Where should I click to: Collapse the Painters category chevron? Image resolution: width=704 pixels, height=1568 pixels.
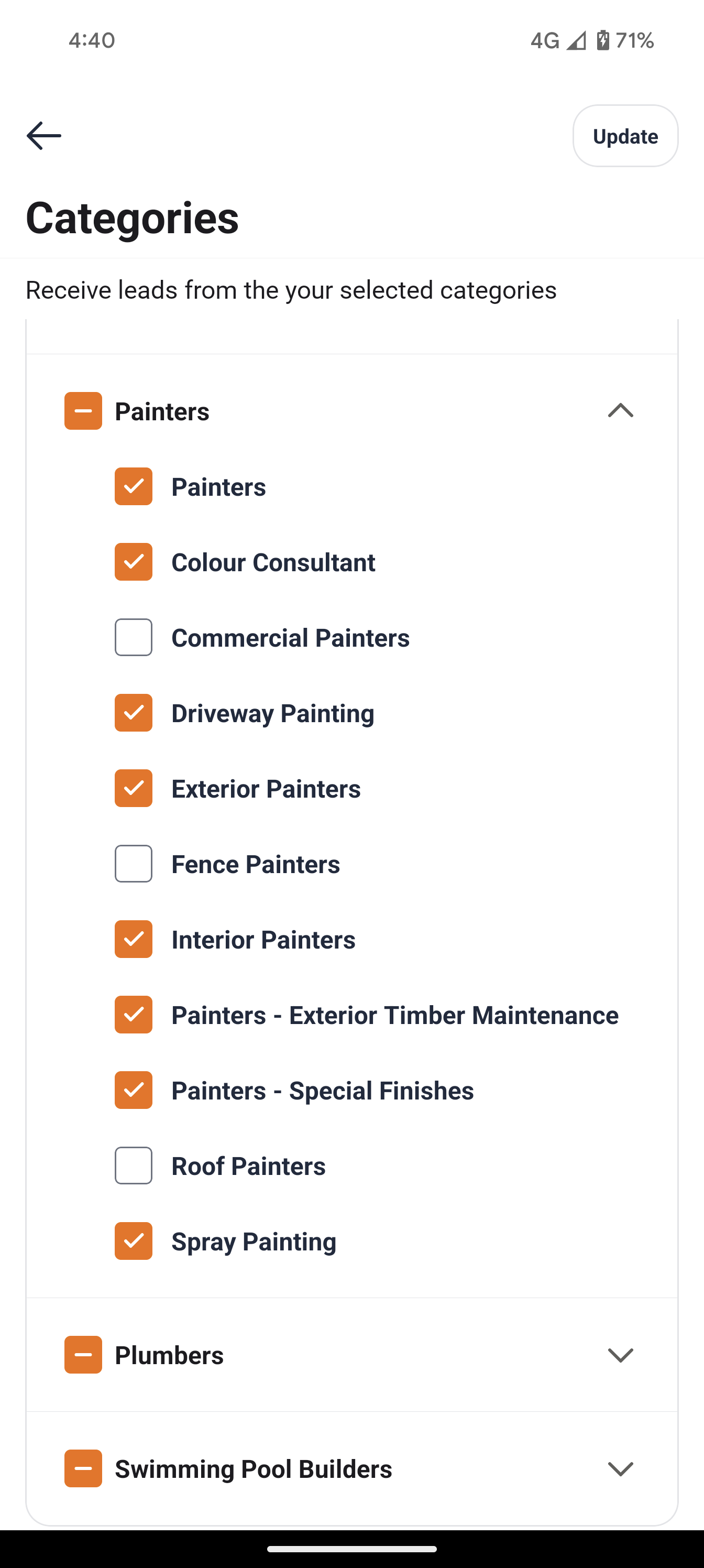point(620,411)
